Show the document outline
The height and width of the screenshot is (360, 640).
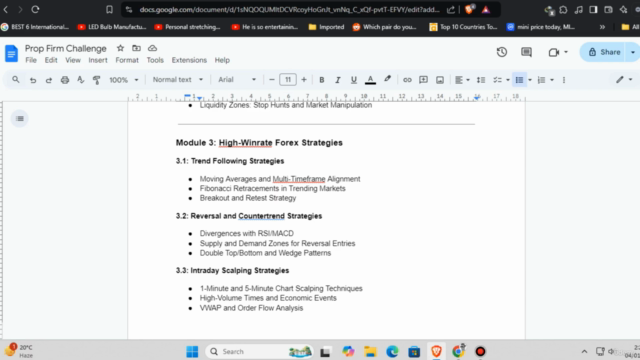[x=20, y=119]
